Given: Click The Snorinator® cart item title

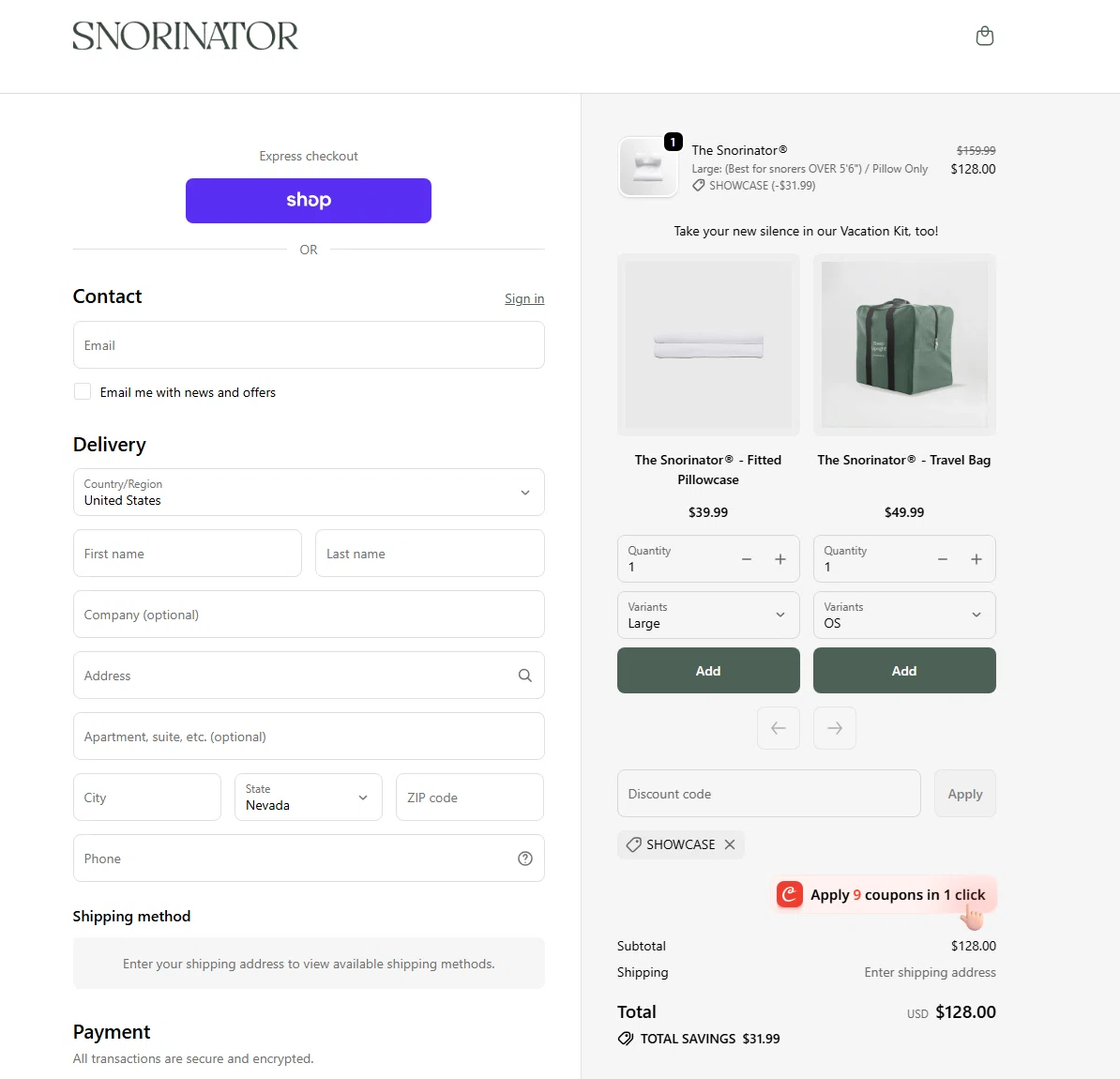Looking at the screenshot, I should (x=739, y=150).
